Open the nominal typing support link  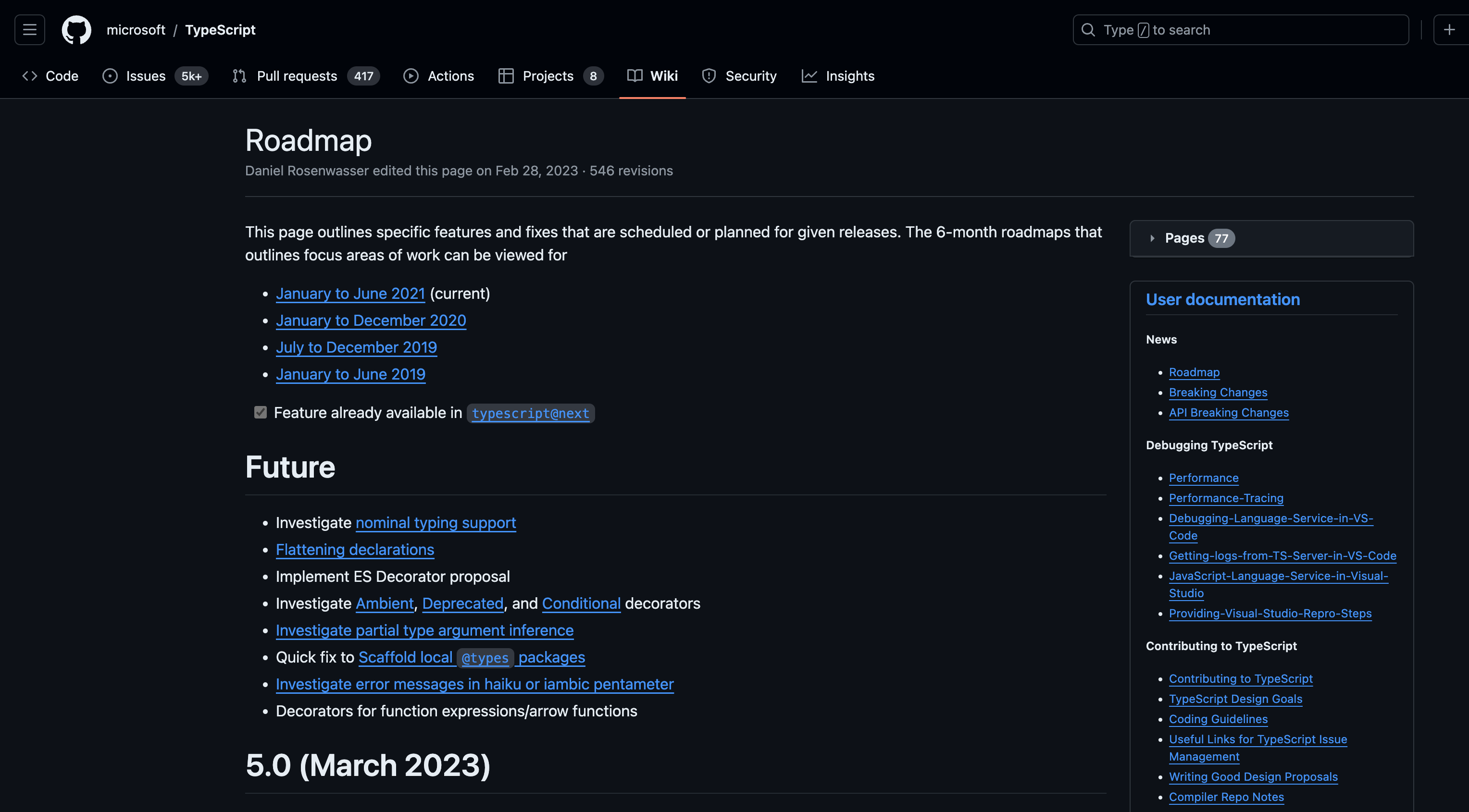(x=436, y=523)
